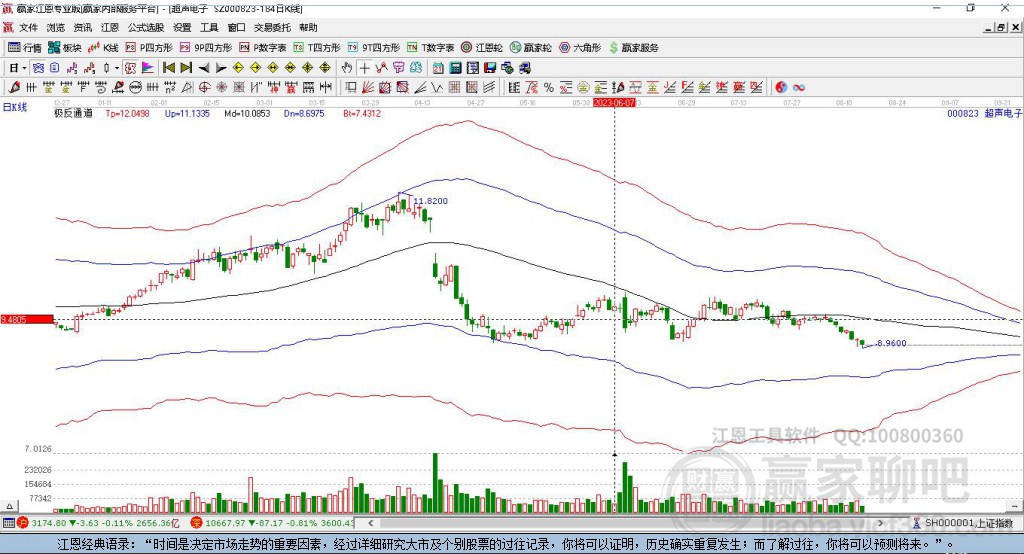The image size is (1024, 554).
Task: Open the T数字表 tool
Action: coord(430,48)
